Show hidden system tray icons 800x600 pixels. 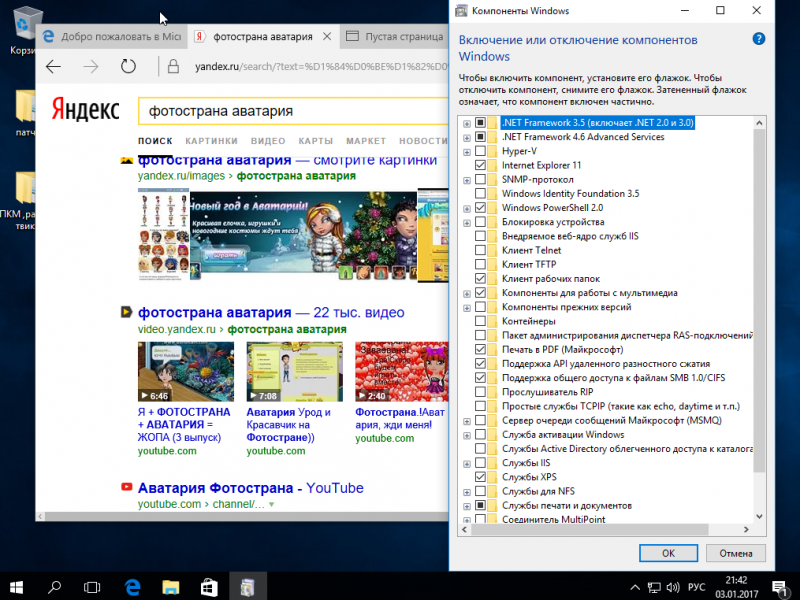(x=634, y=587)
